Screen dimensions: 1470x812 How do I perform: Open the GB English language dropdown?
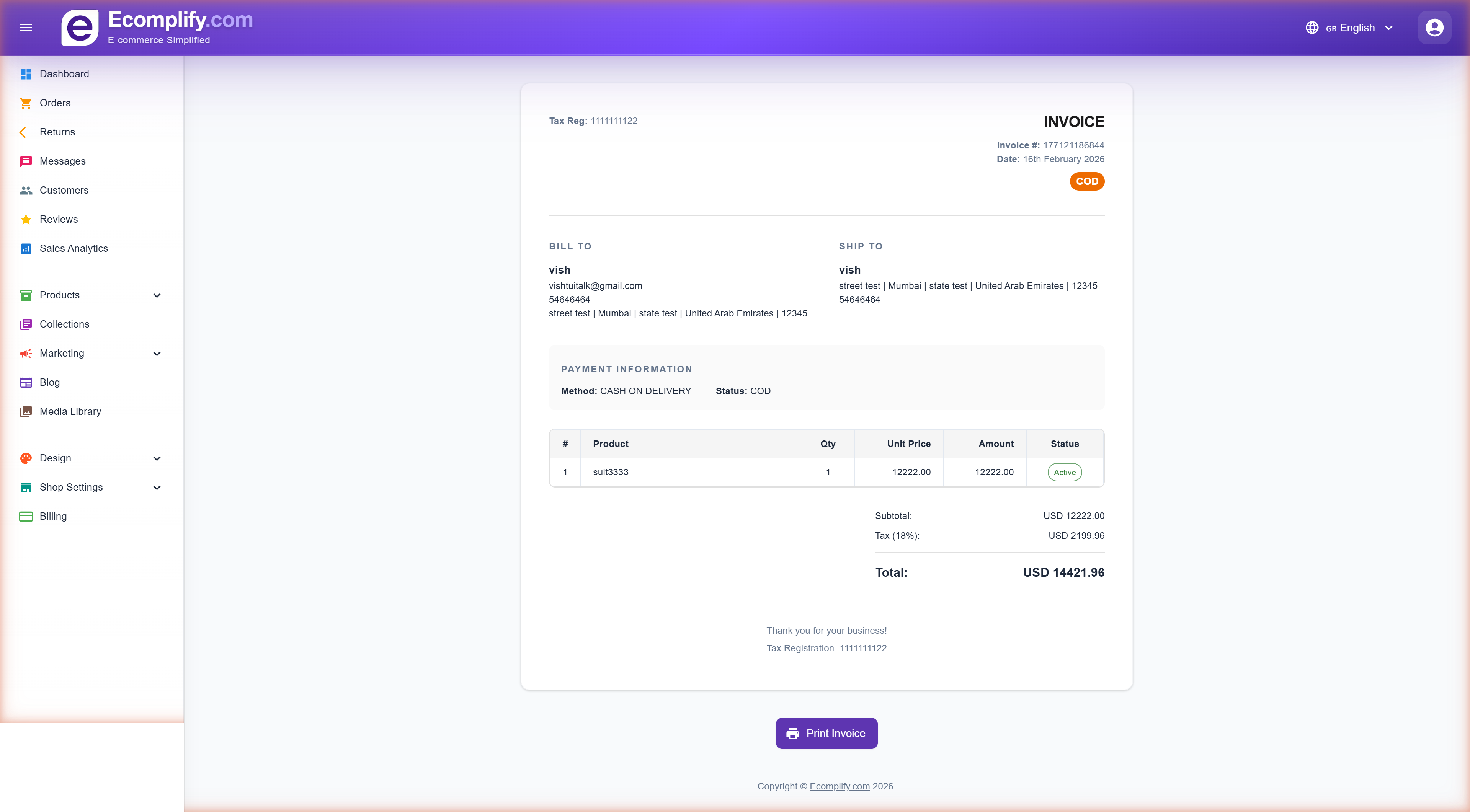1349,28
